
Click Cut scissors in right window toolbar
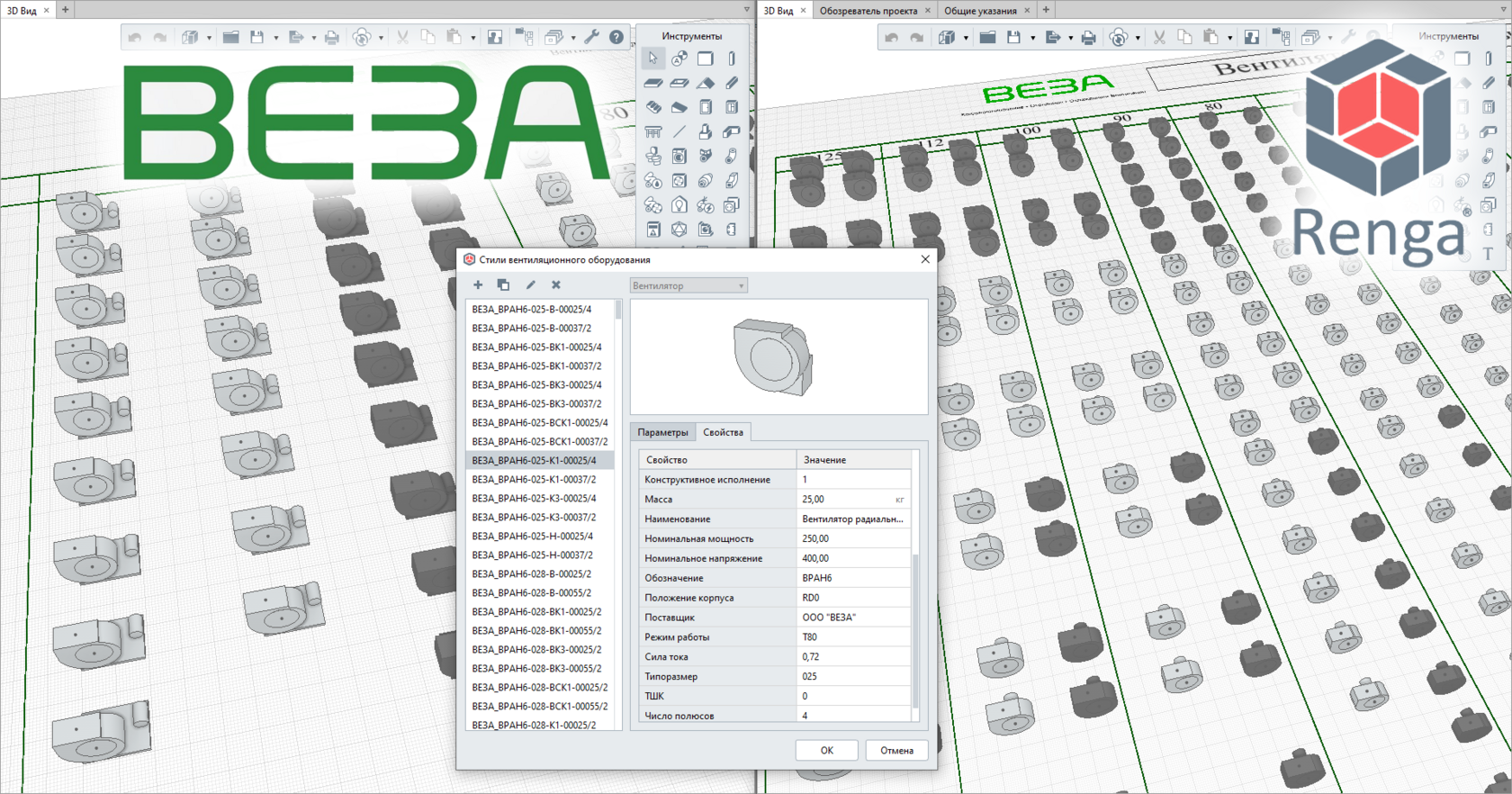click(x=1159, y=37)
